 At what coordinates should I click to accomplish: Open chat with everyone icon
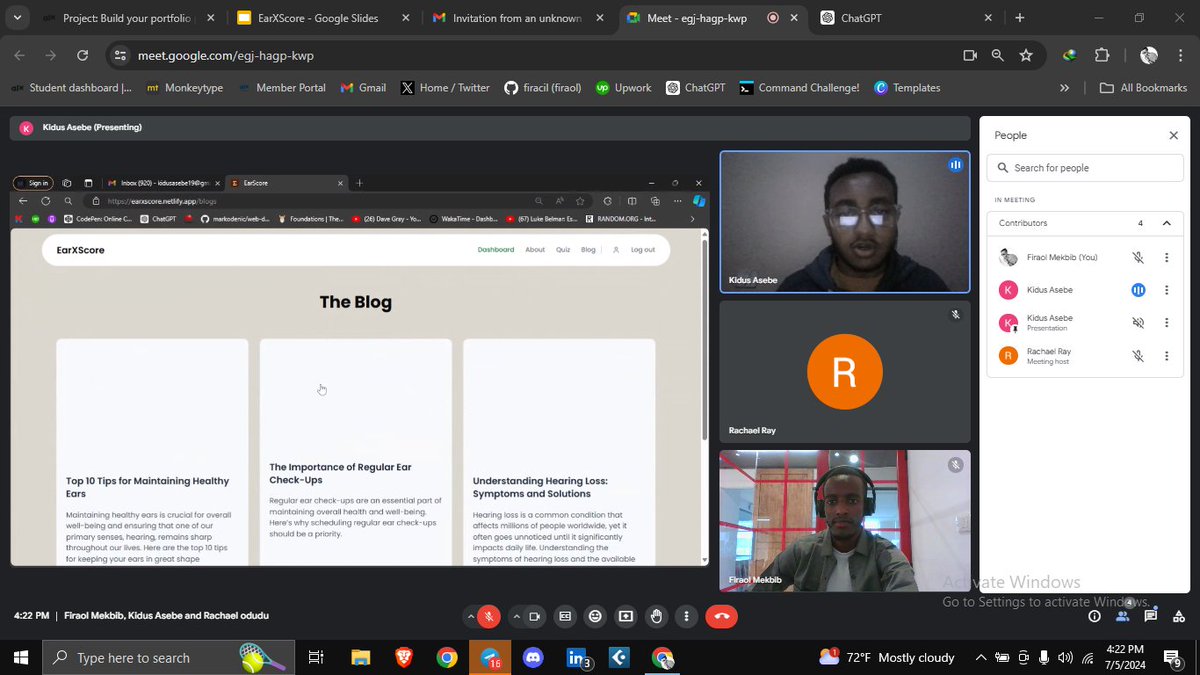point(1151,617)
